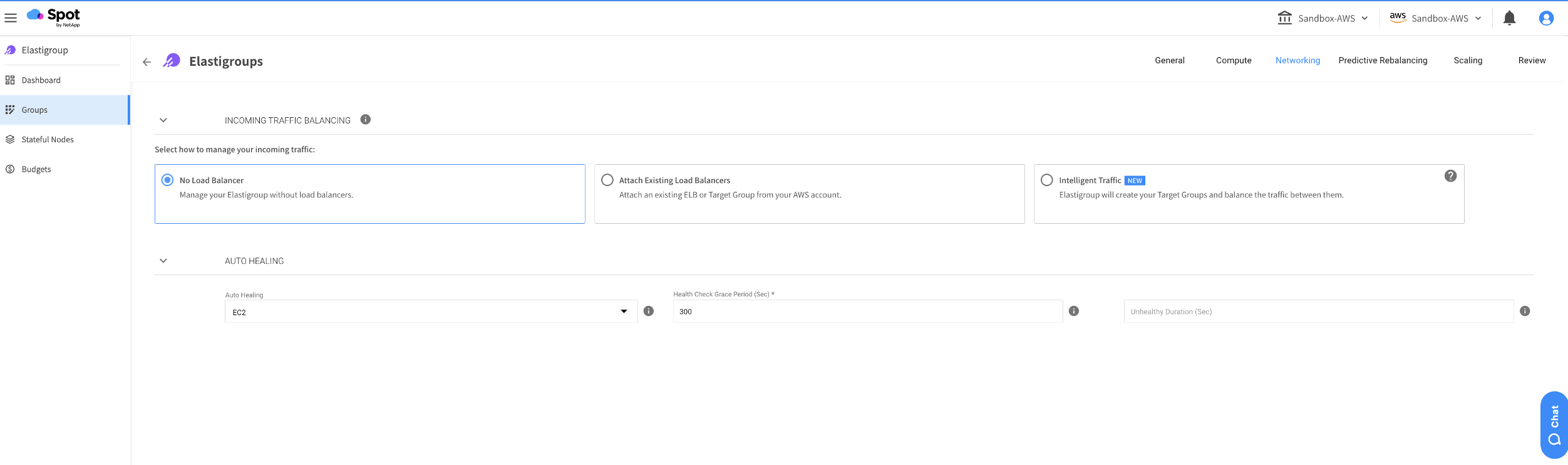Open the Chat support widget

pos(1554,424)
